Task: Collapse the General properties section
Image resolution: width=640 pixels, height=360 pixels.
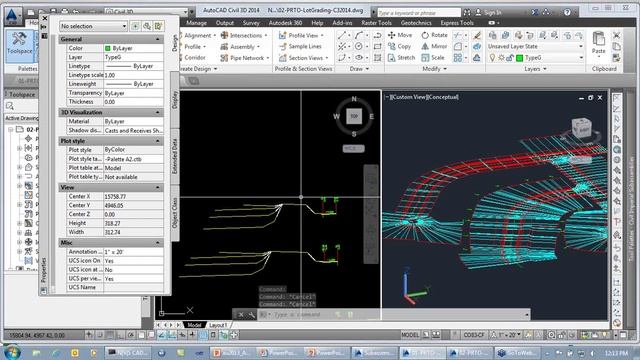Action: click(x=158, y=40)
